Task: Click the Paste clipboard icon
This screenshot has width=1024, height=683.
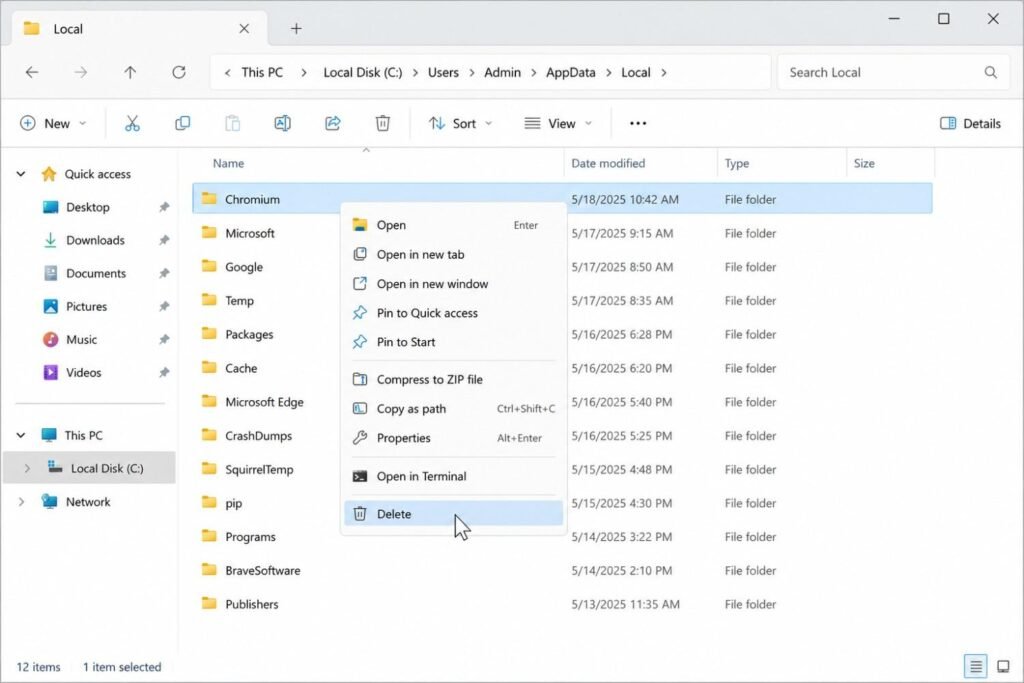Action: click(x=232, y=123)
